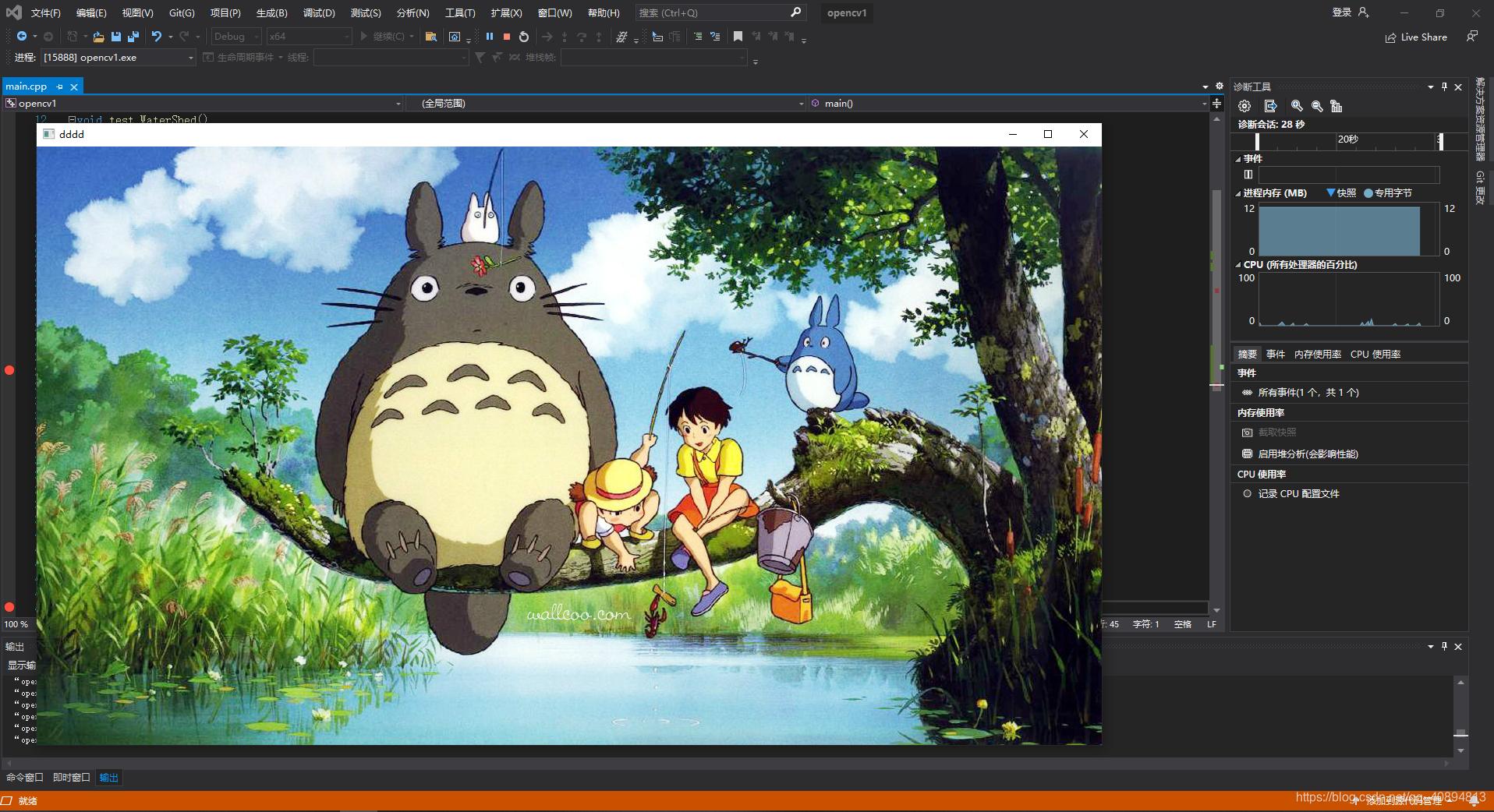This screenshot has height=812, width=1494.
Task: Zoom out on the diagnostic timeline
Action: click(x=1317, y=106)
